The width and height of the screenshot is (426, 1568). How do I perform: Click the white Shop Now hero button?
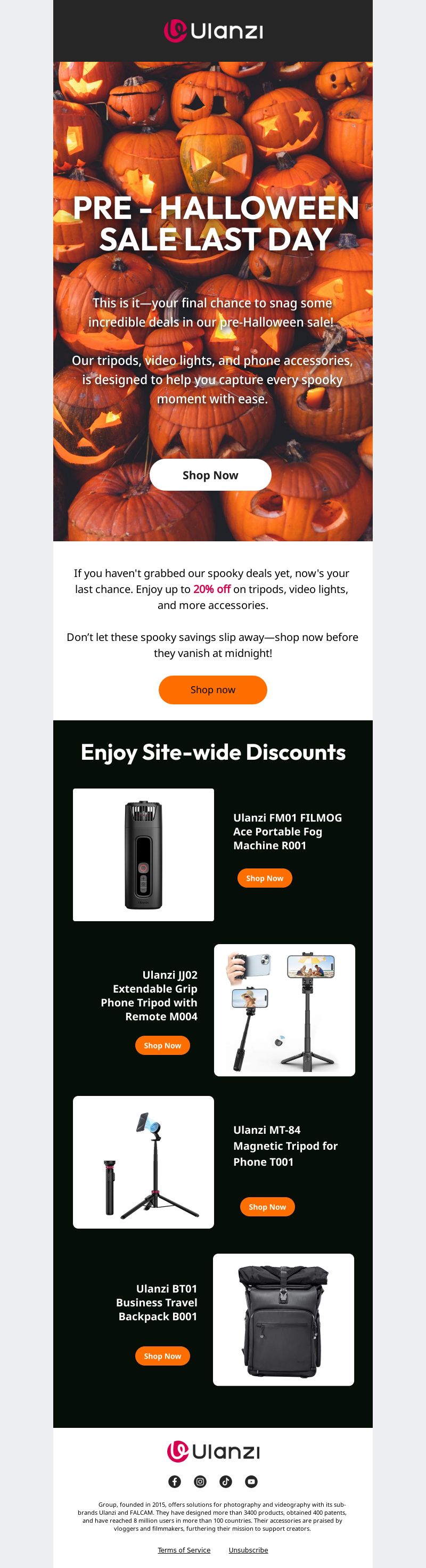coord(210,475)
